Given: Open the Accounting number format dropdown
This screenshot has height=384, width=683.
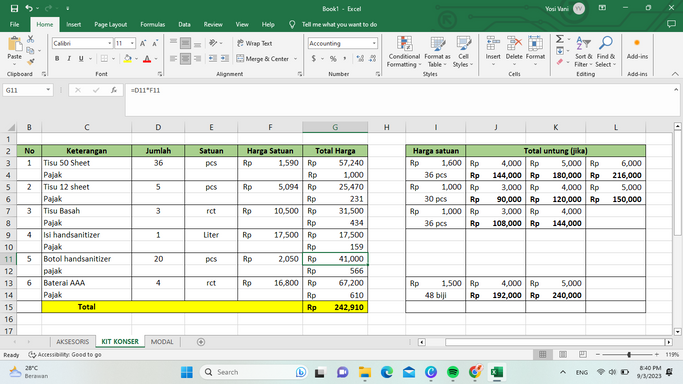Looking at the screenshot, I should (374, 43).
